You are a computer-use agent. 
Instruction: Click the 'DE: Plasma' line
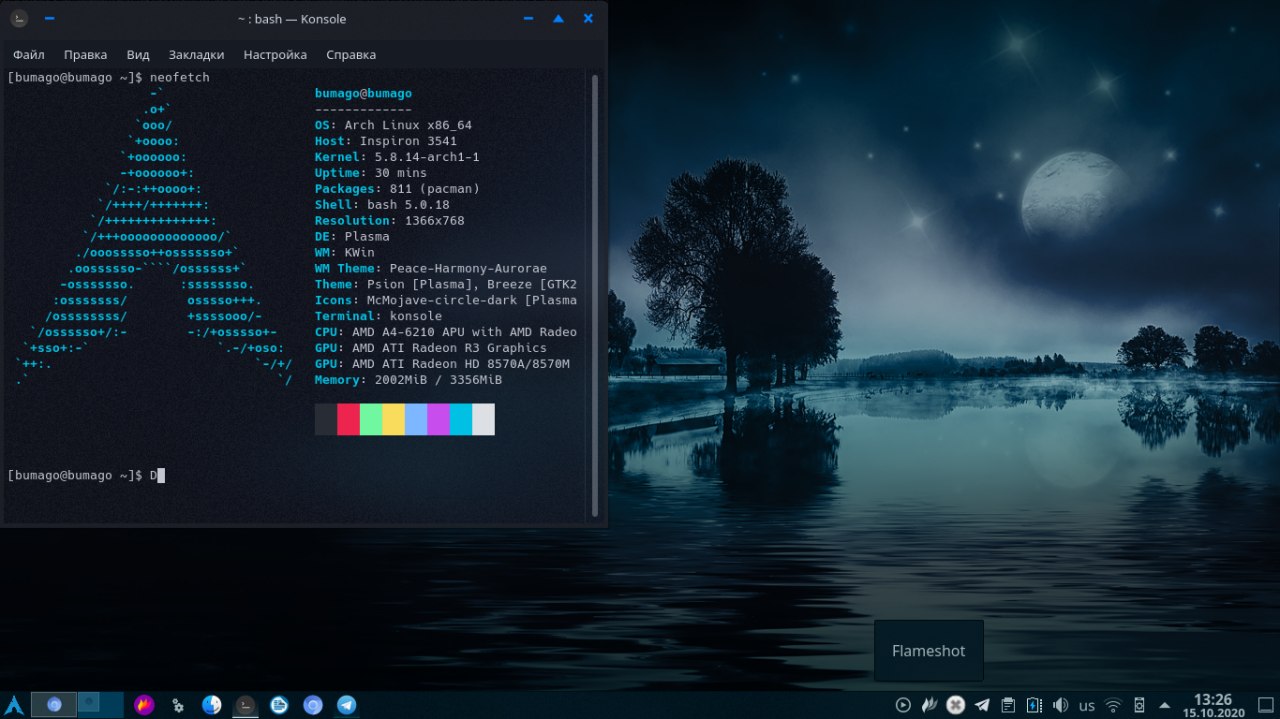tap(352, 237)
